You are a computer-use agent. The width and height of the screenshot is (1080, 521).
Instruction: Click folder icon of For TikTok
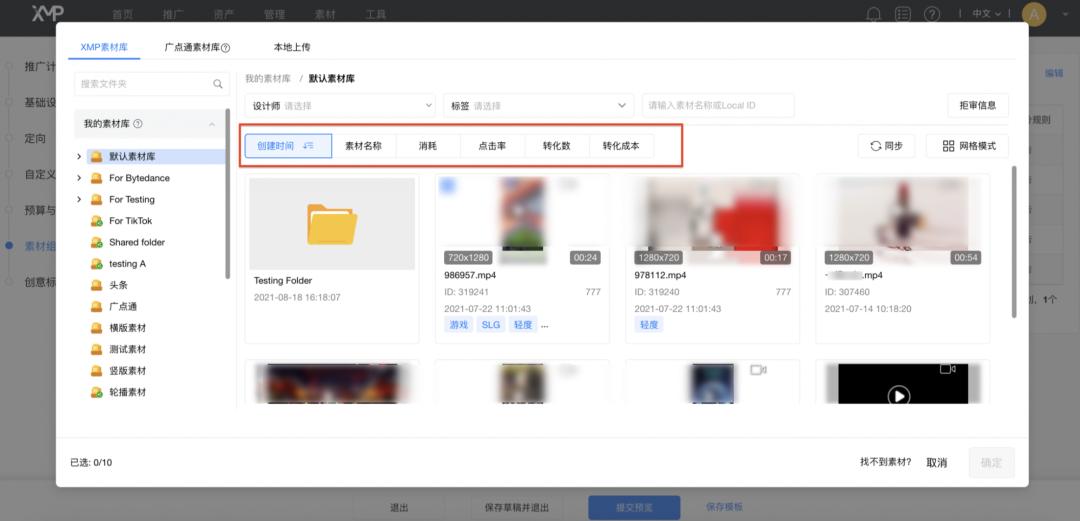[97, 221]
